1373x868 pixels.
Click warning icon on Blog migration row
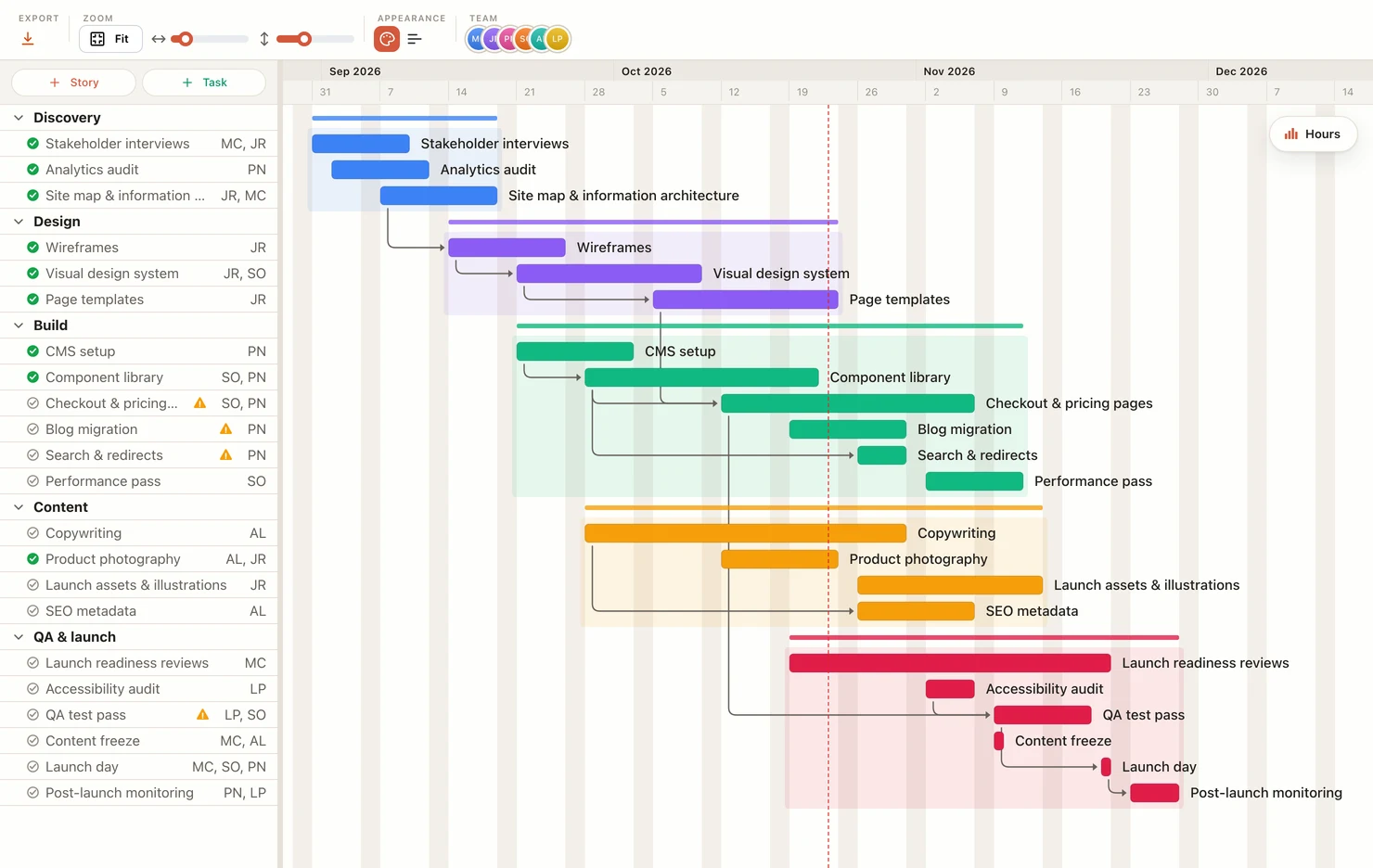tap(225, 429)
